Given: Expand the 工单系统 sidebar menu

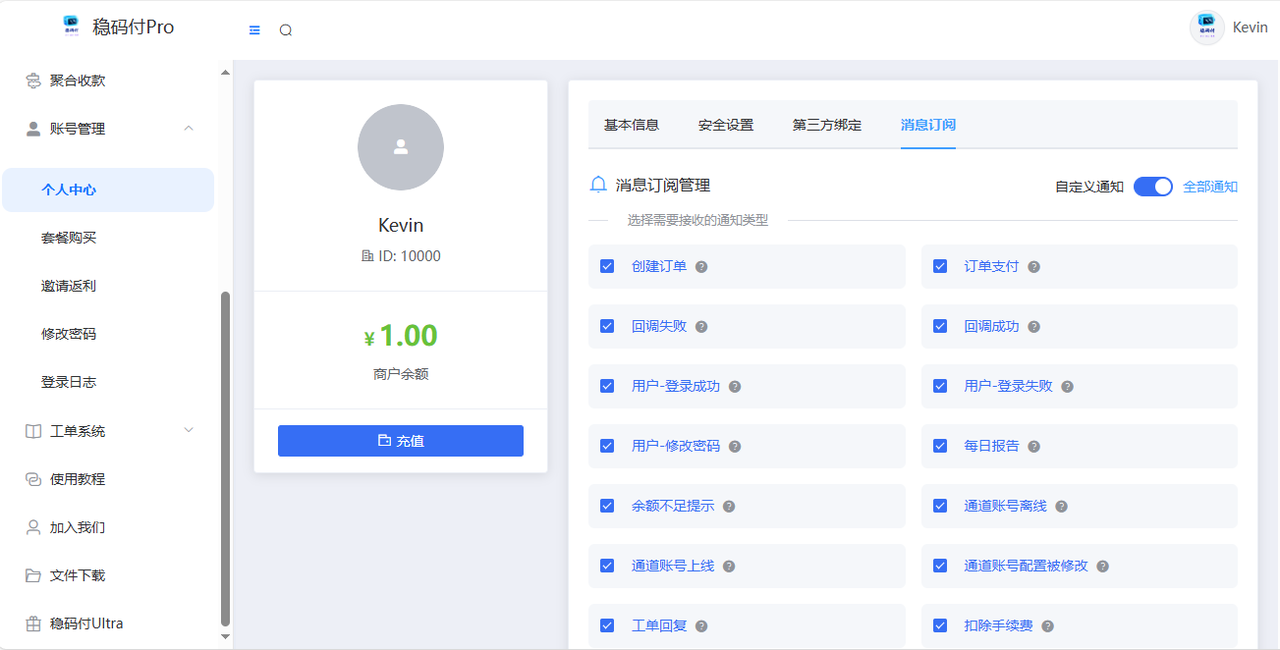Looking at the screenshot, I should point(188,431).
